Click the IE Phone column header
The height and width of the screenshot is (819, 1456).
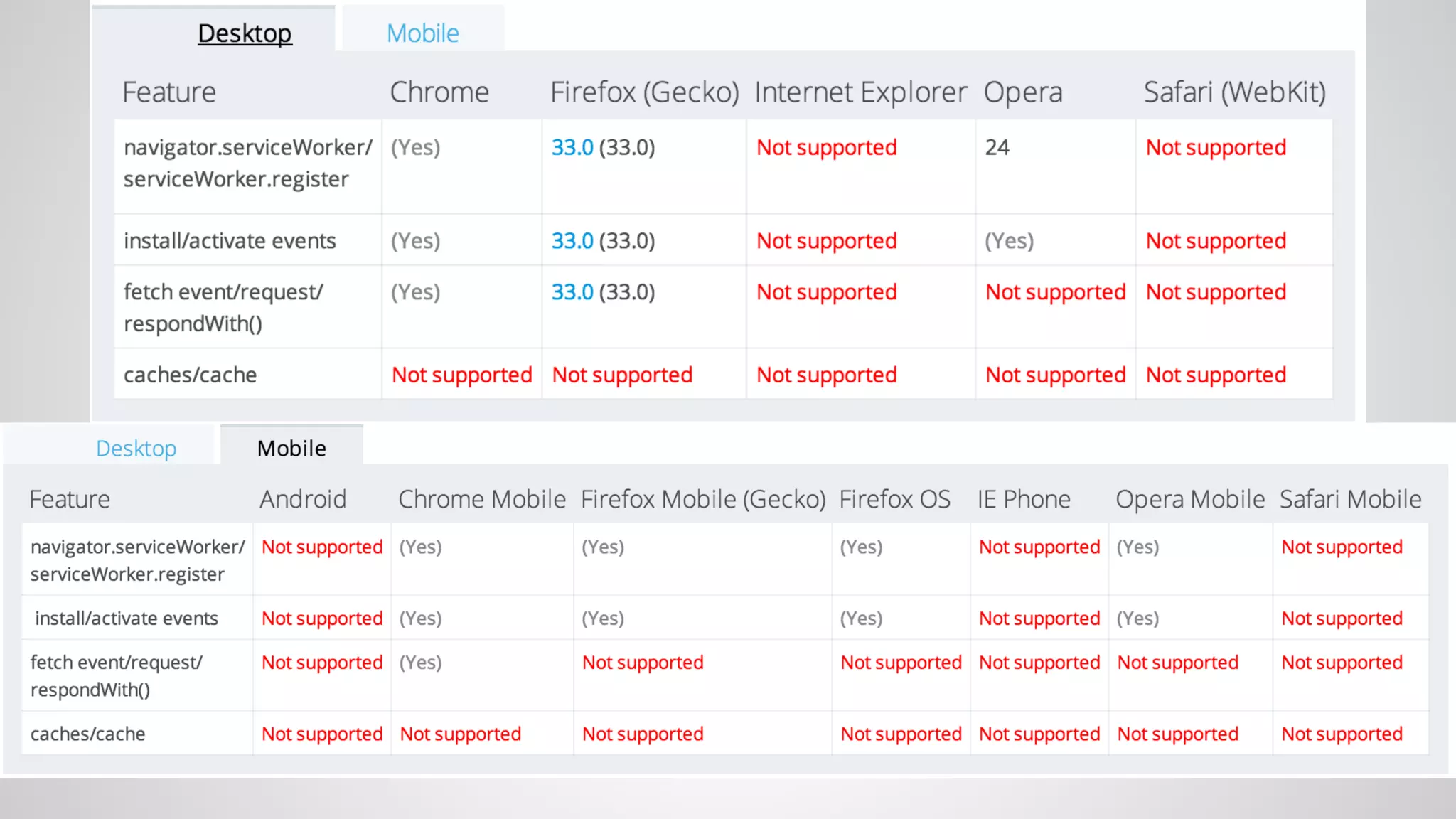coord(1024,500)
